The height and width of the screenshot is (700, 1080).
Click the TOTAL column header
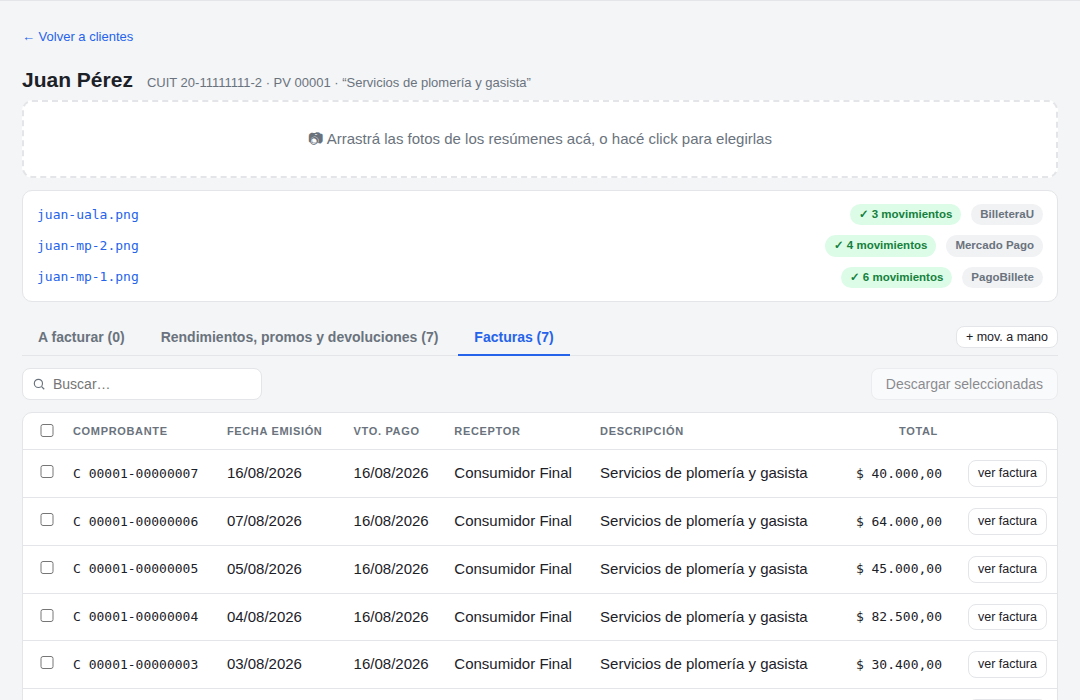point(917,431)
